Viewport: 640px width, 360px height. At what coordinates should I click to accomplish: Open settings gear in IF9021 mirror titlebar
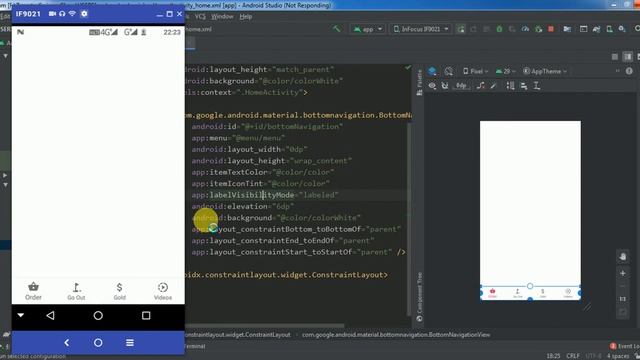[84, 13]
